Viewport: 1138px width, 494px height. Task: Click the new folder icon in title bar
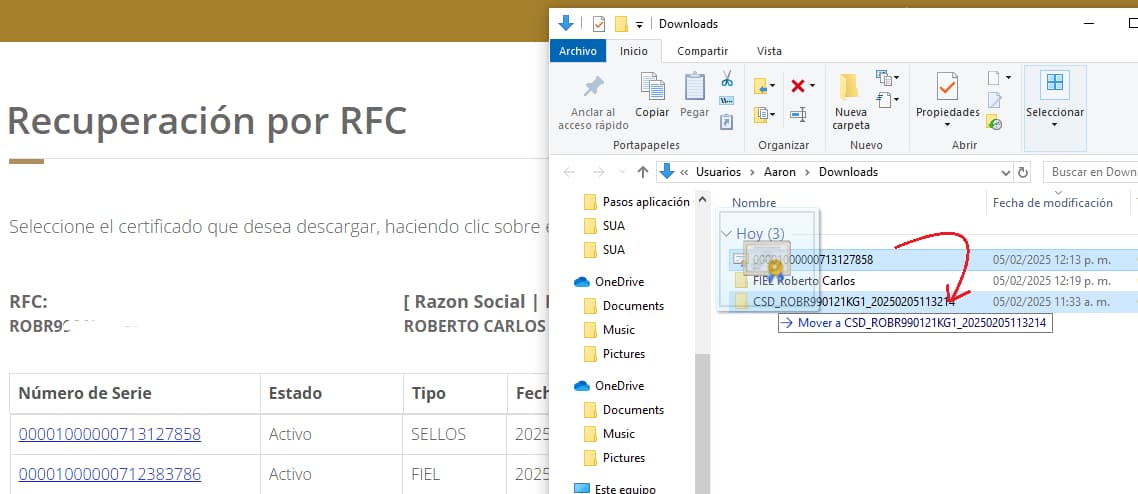point(621,24)
